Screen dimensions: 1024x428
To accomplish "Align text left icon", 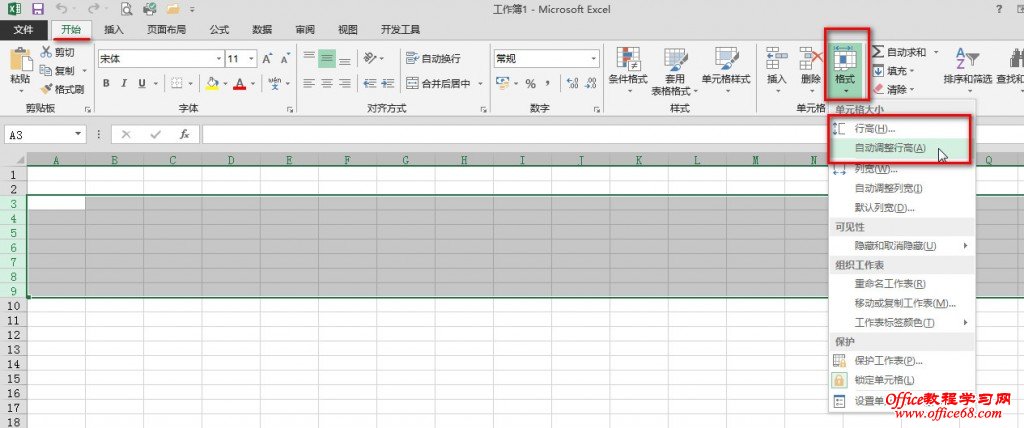I will click(x=310, y=84).
